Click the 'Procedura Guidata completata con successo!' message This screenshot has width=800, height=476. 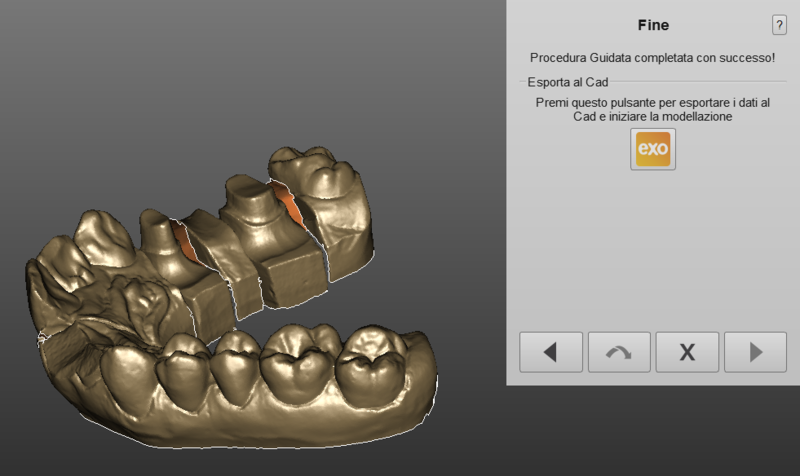(x=652, y=58)
